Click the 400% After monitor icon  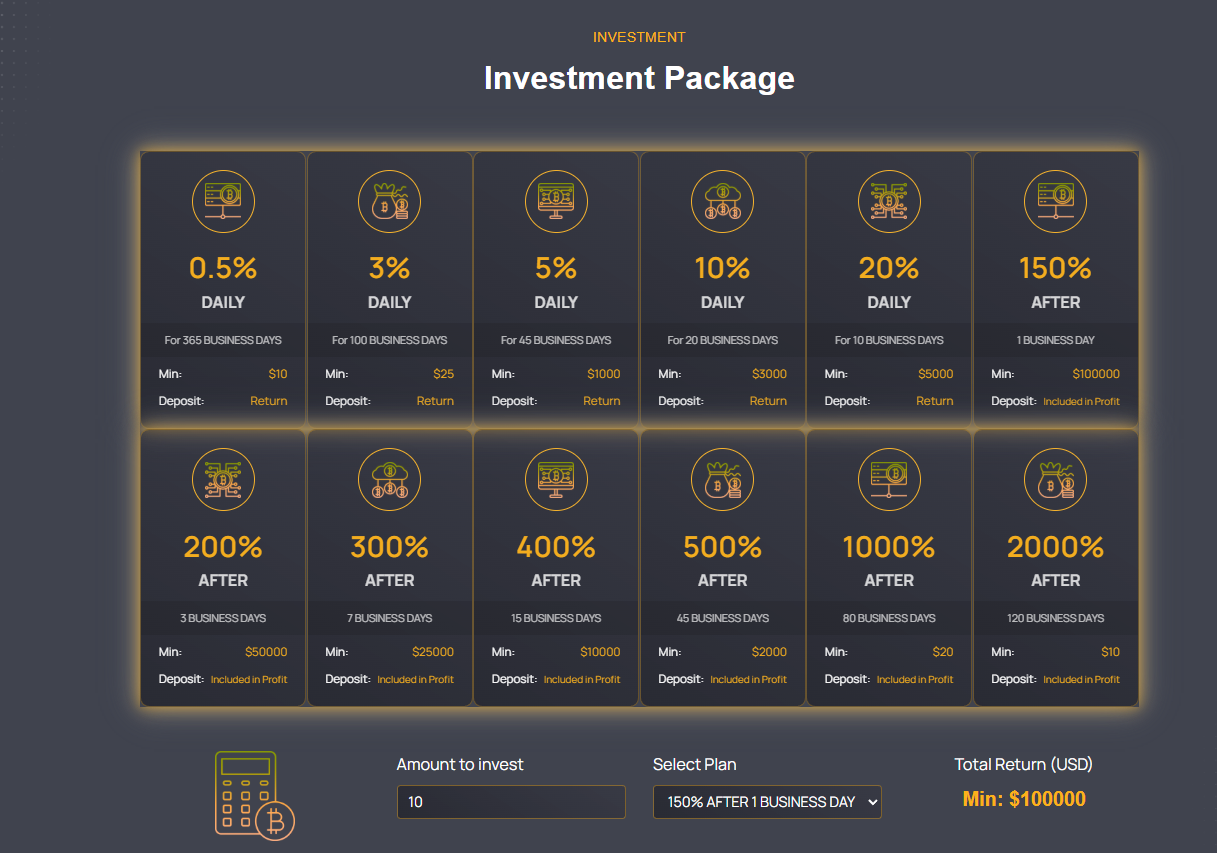556,479
